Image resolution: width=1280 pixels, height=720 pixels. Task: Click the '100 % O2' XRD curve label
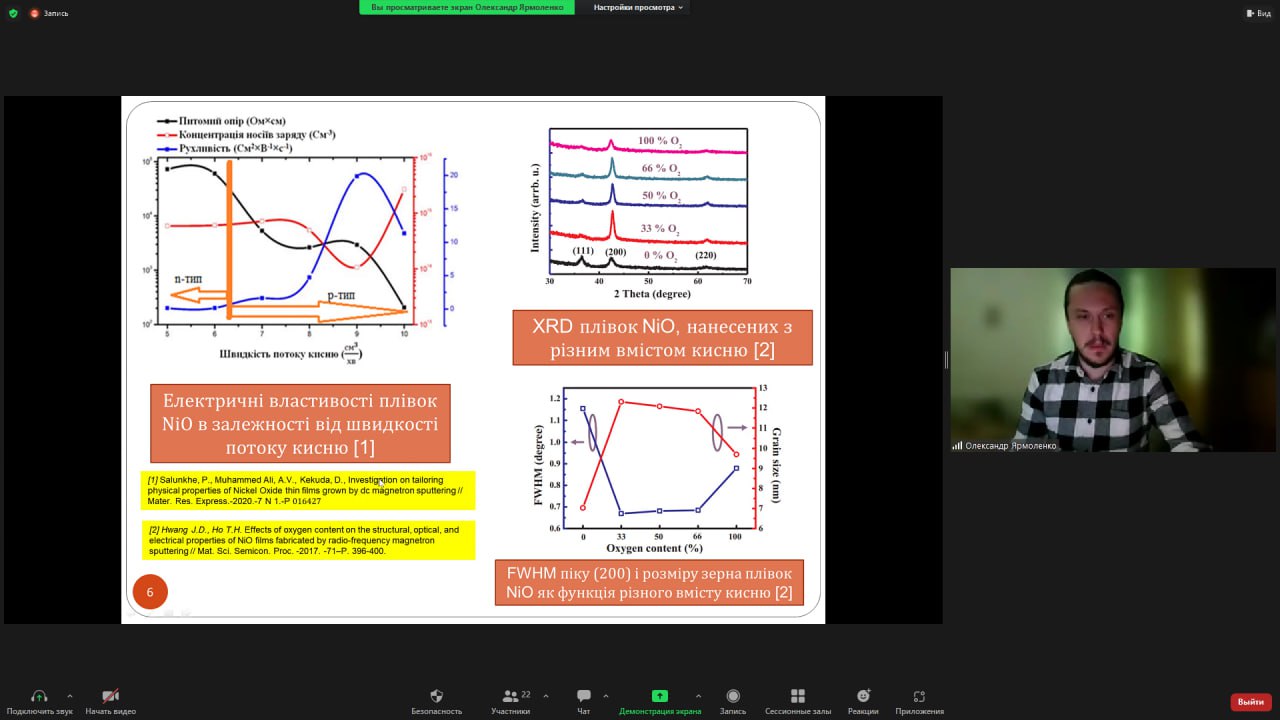point(660,140)
